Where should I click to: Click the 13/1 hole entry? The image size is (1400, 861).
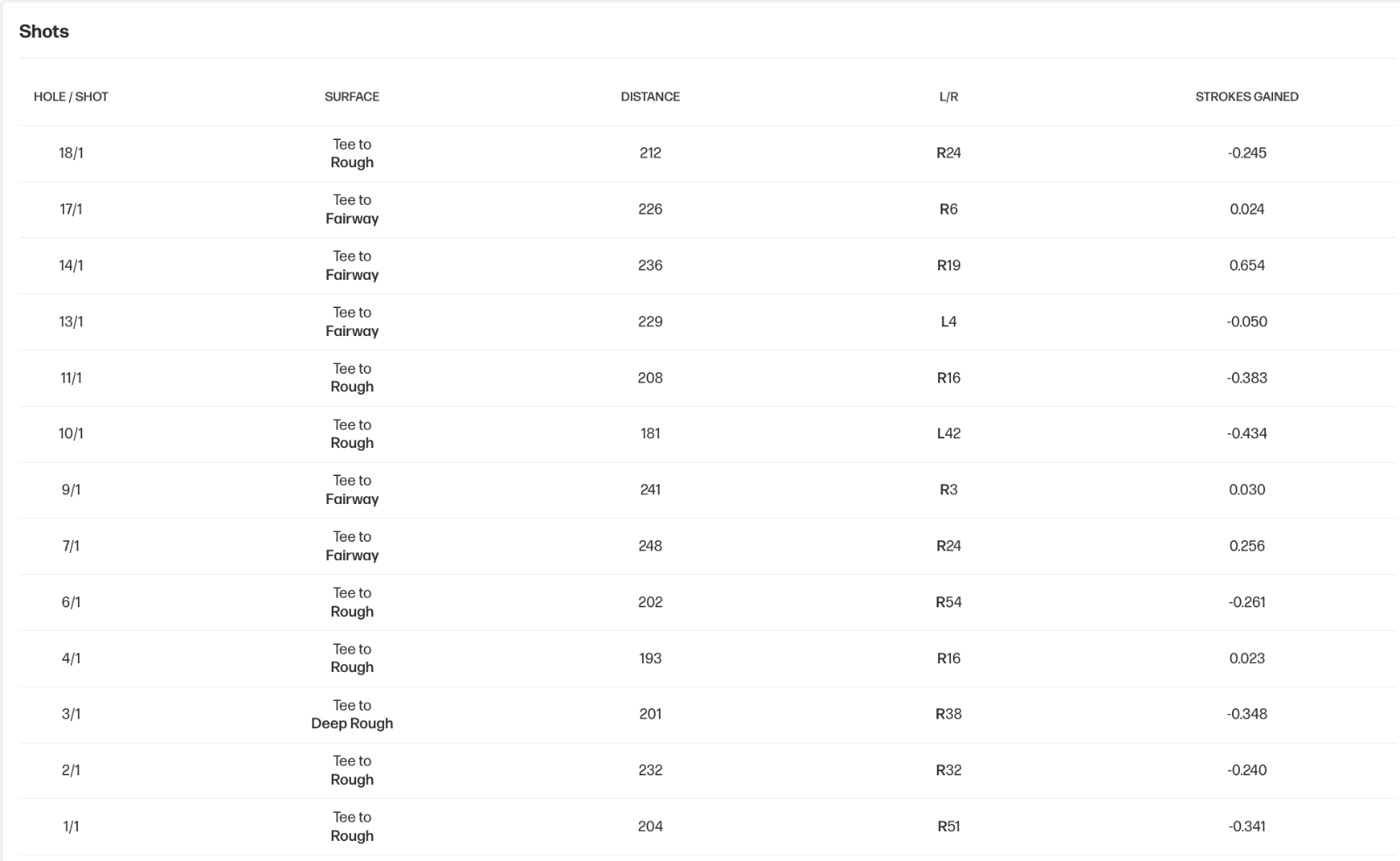[71, 321]
